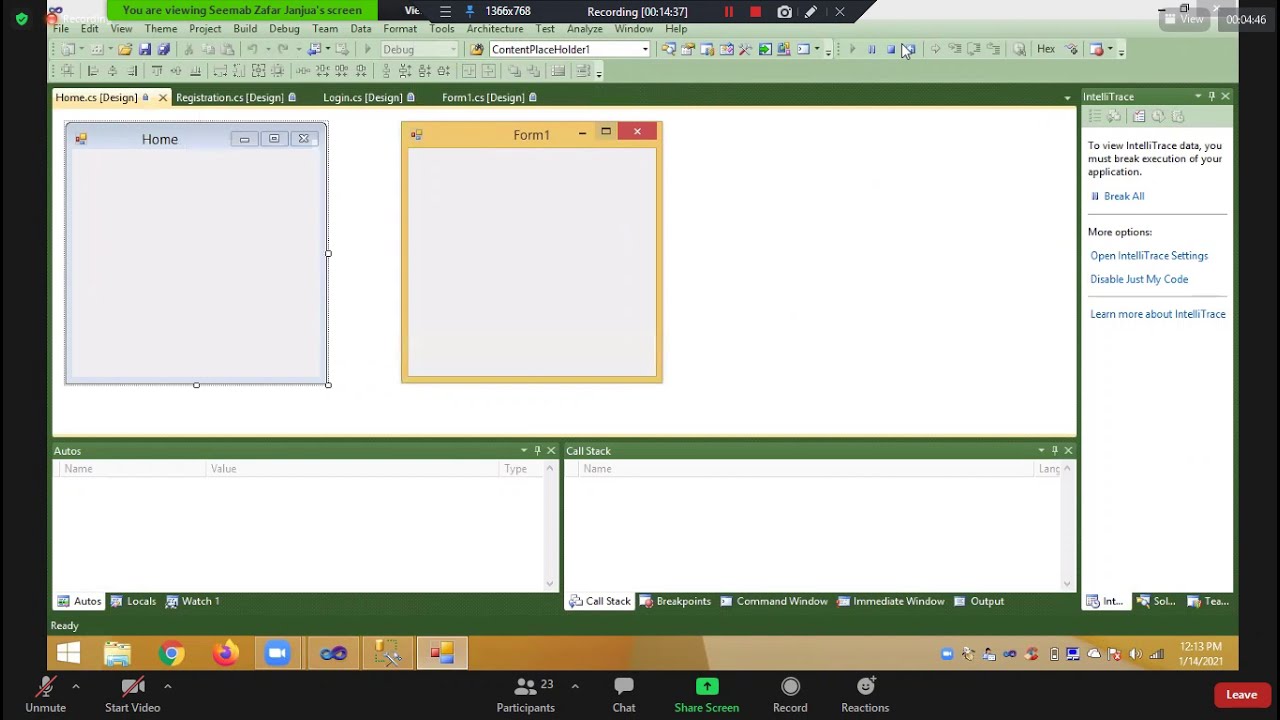Toggle Start Video in Zoom
Viewport: 1280px width, 720px height.
tap(132, 695)
